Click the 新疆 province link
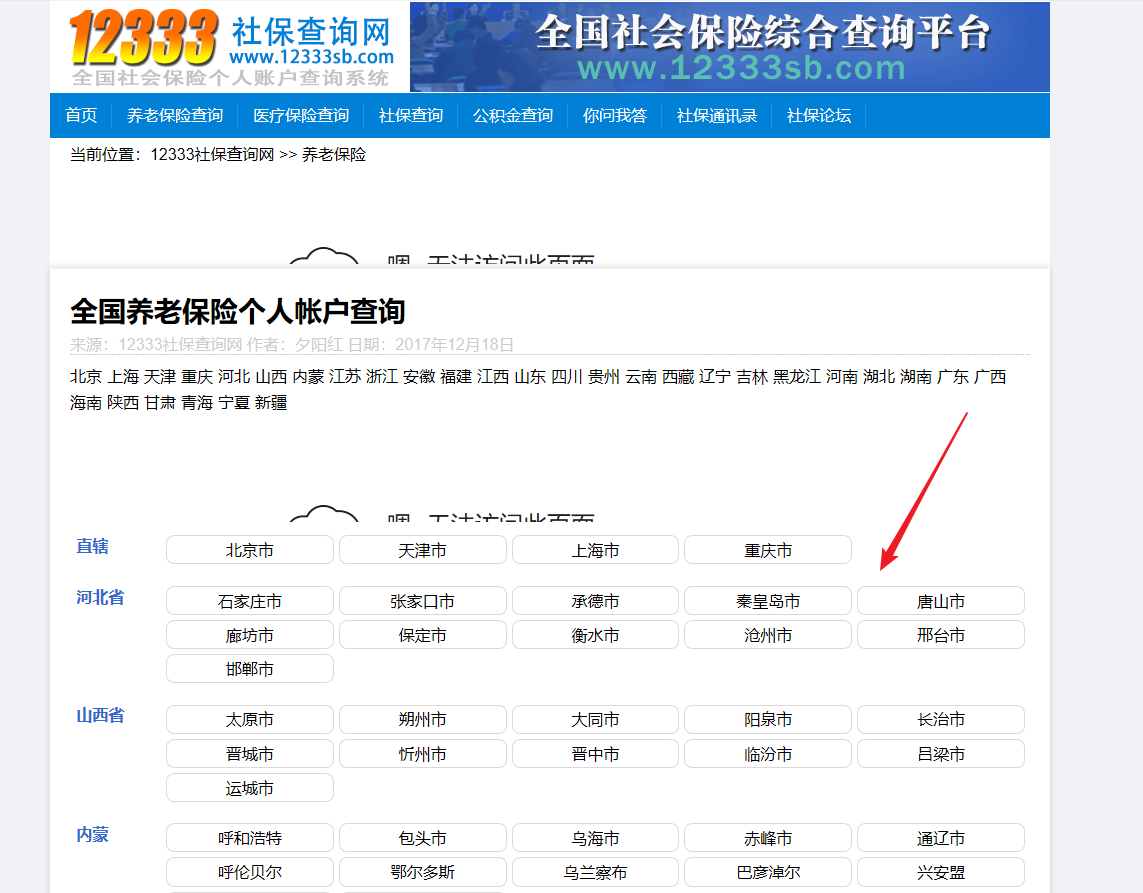The width and height of the screenshot is (1143, 893). coord(271,403)
